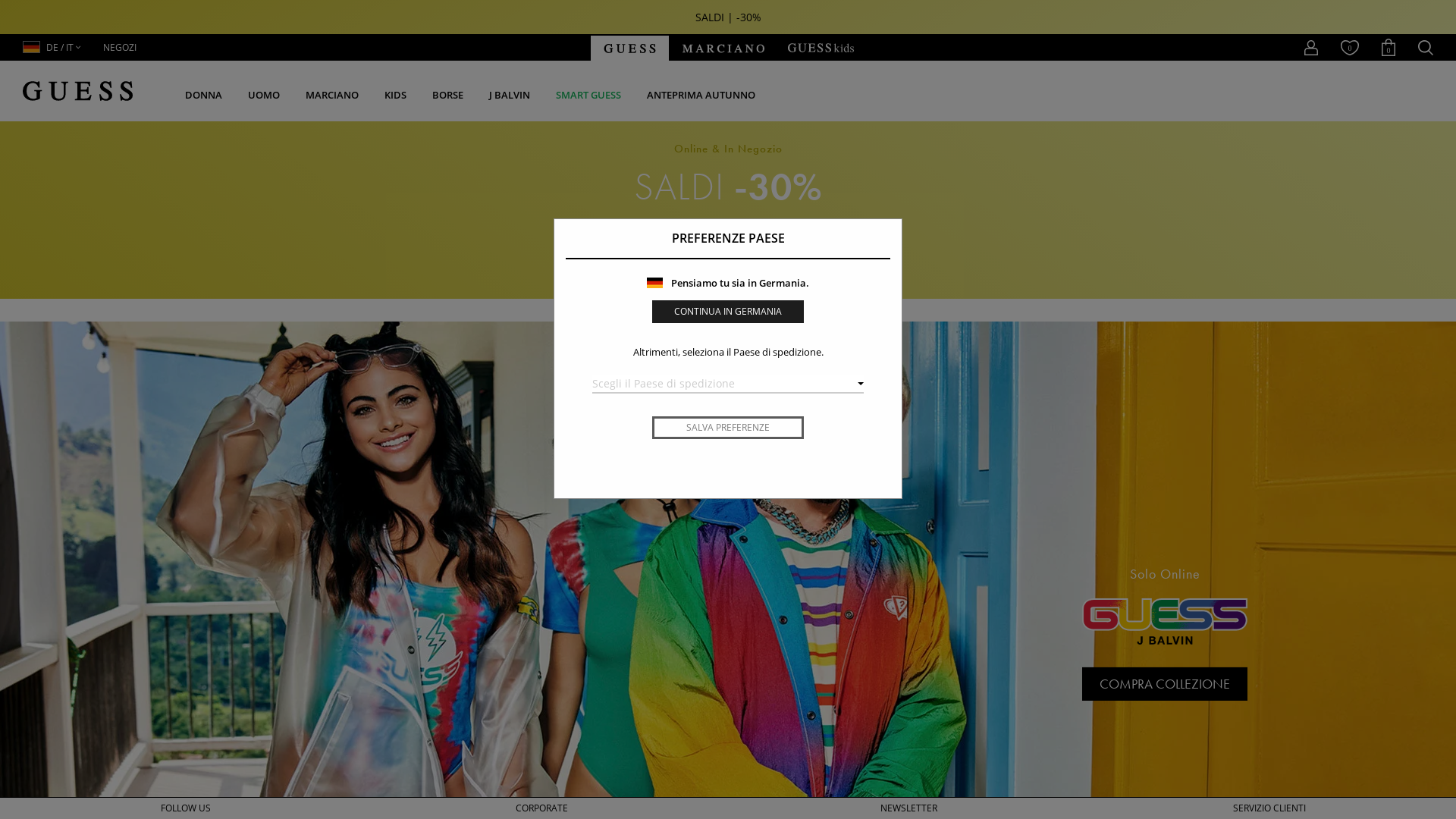
Task: Click Continua in Germania button
Action: (x=727, y=312)
